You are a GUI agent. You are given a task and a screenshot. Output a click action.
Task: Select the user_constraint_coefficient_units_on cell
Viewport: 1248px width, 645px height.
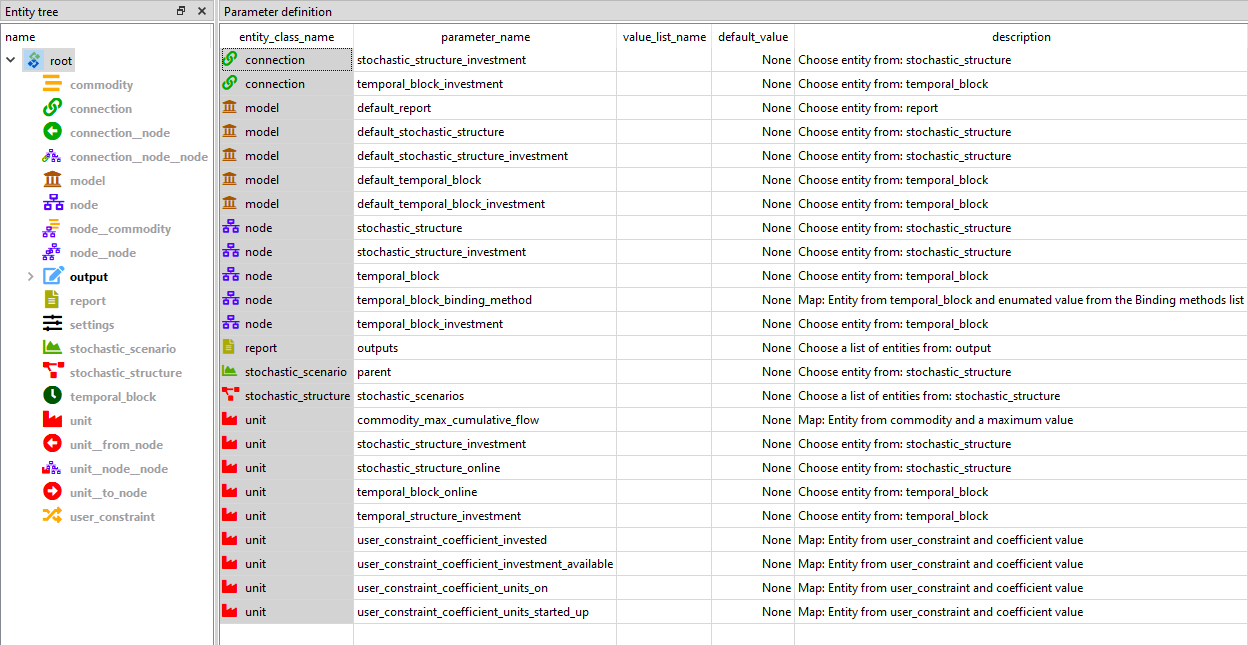pyautogui.click(x=485, y=588)
